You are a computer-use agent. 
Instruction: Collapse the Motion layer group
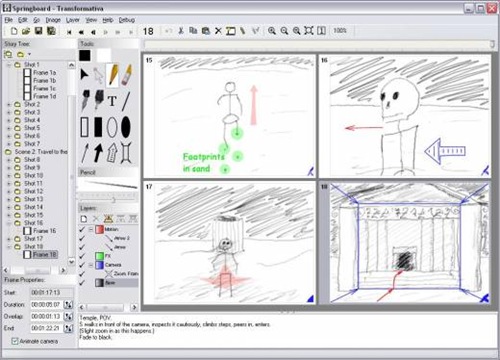[x=91, y=229]
